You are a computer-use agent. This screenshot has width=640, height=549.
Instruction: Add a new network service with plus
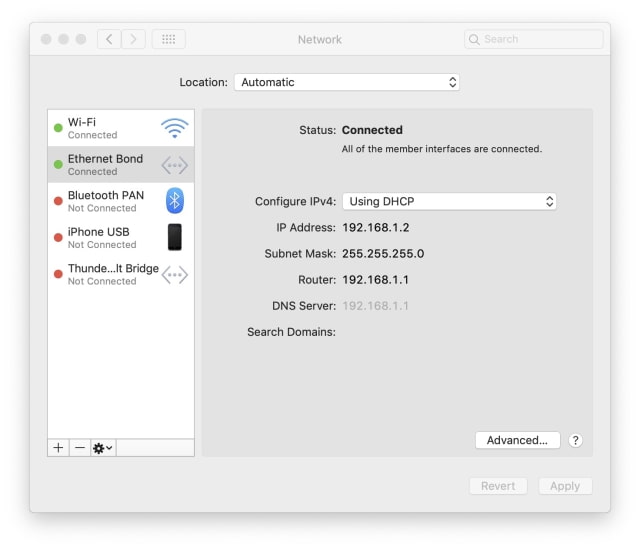[59, 448]
